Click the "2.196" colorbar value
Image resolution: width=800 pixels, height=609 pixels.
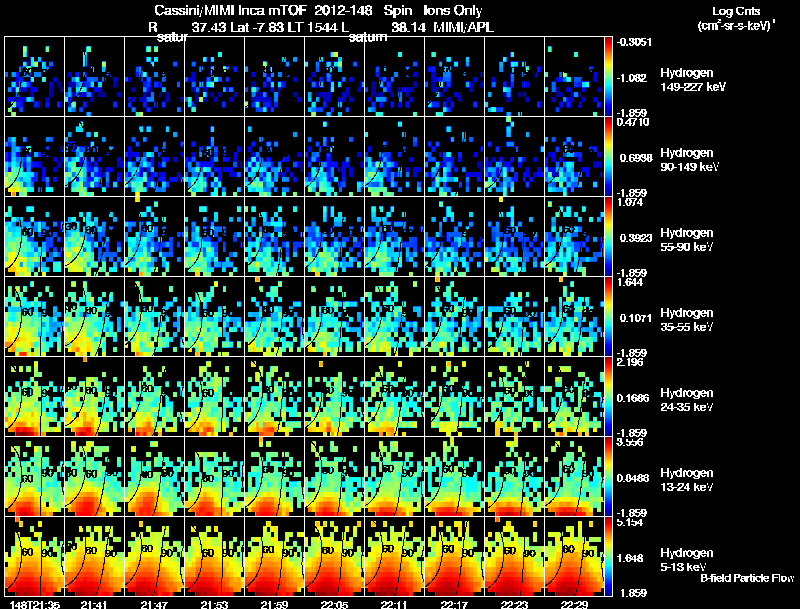click(x=630, y=362)
